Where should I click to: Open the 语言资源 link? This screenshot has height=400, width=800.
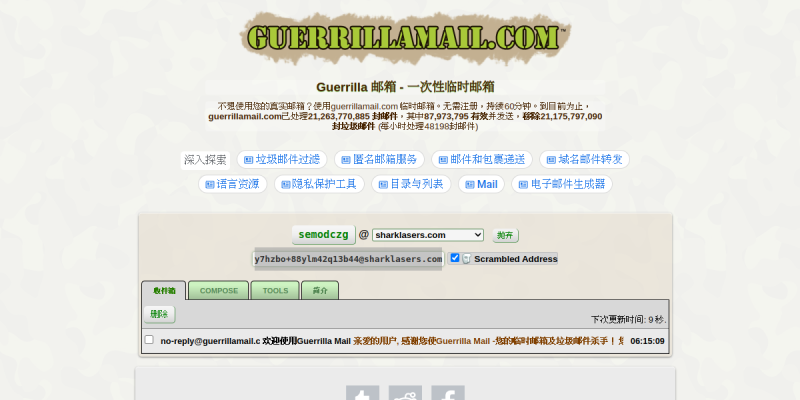click(x=233, y=184)
